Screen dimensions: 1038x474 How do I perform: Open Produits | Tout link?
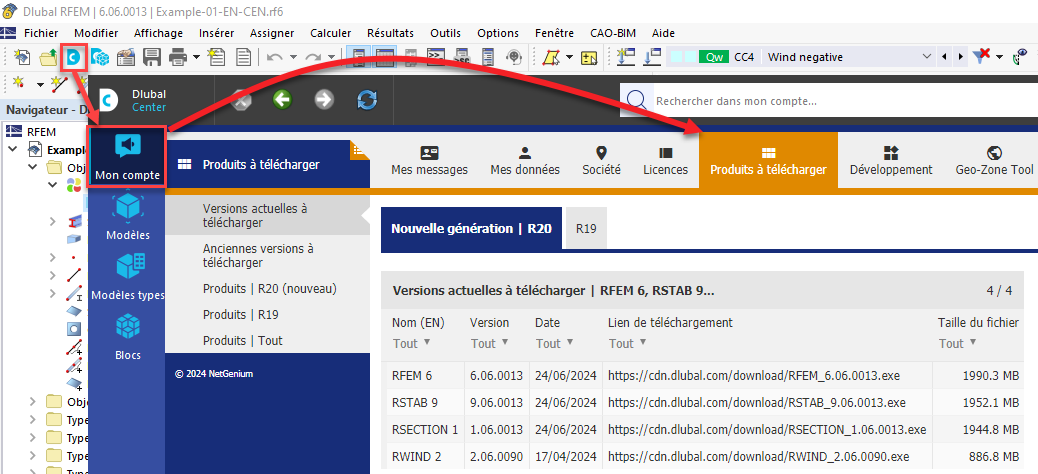(x=242, y=340)
